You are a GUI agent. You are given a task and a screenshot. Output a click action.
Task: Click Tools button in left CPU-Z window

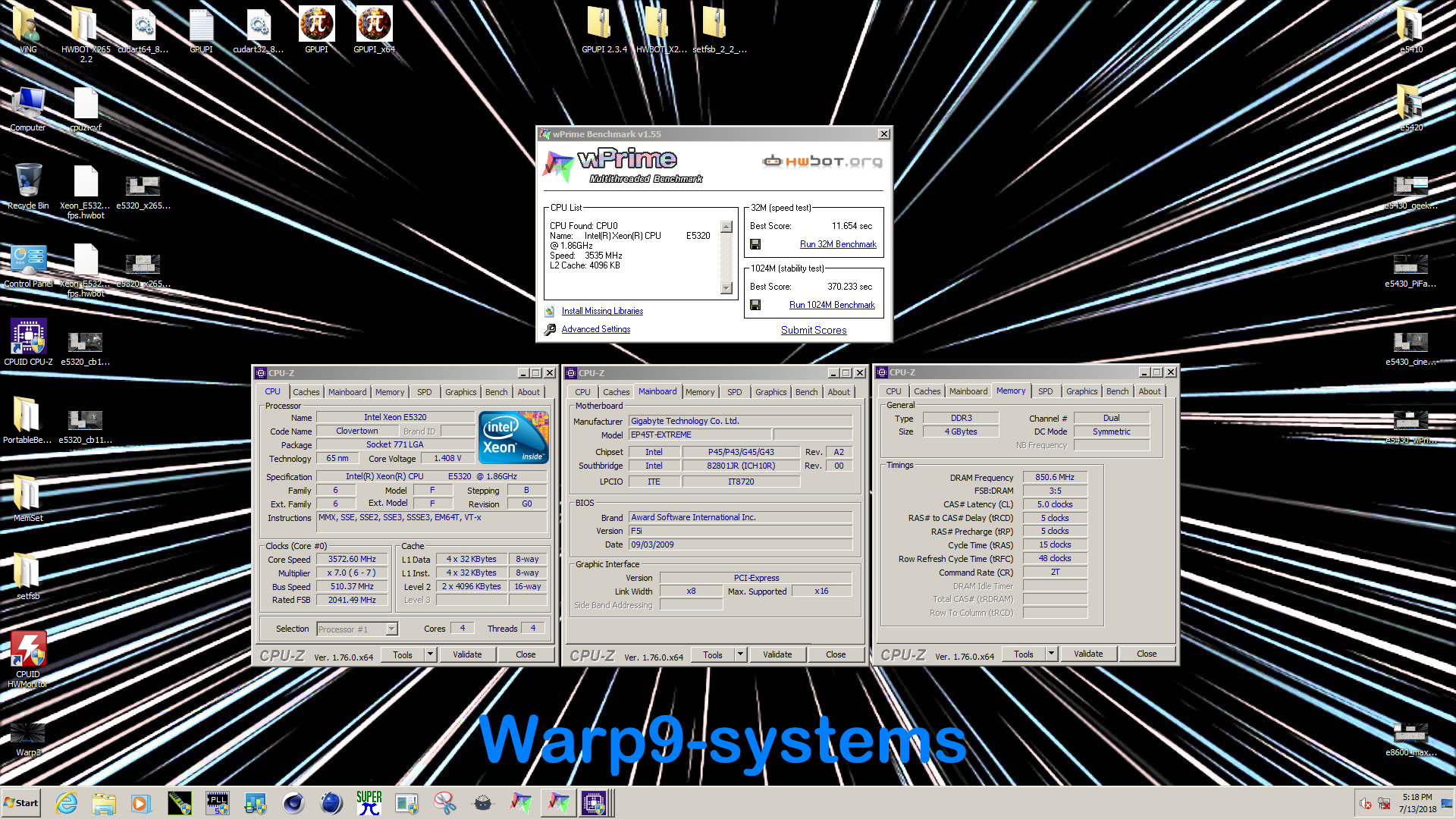[403, 654]
